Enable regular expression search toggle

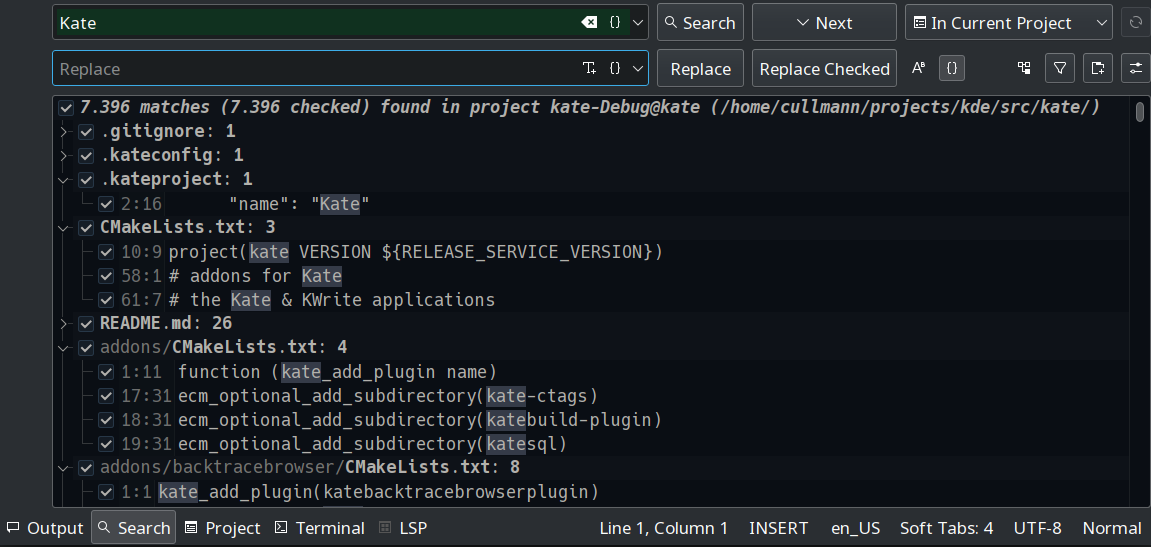click(x=953, y=68)
